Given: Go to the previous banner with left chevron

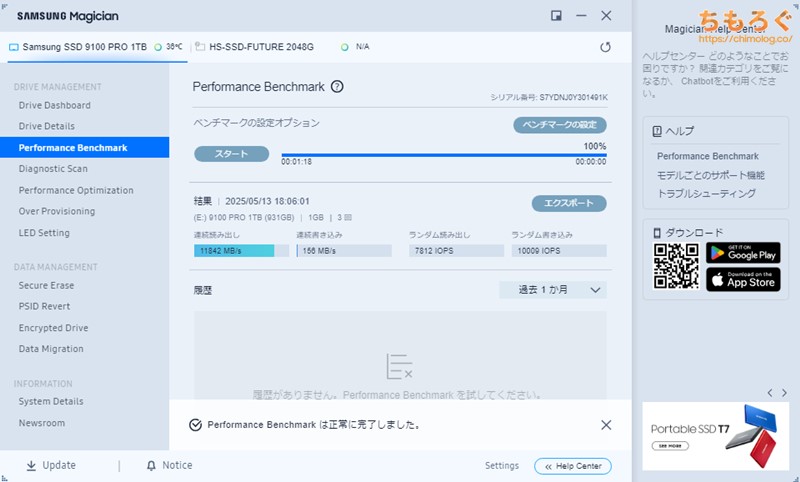Looking at the screenshot, I should click(x=770, y=393).
